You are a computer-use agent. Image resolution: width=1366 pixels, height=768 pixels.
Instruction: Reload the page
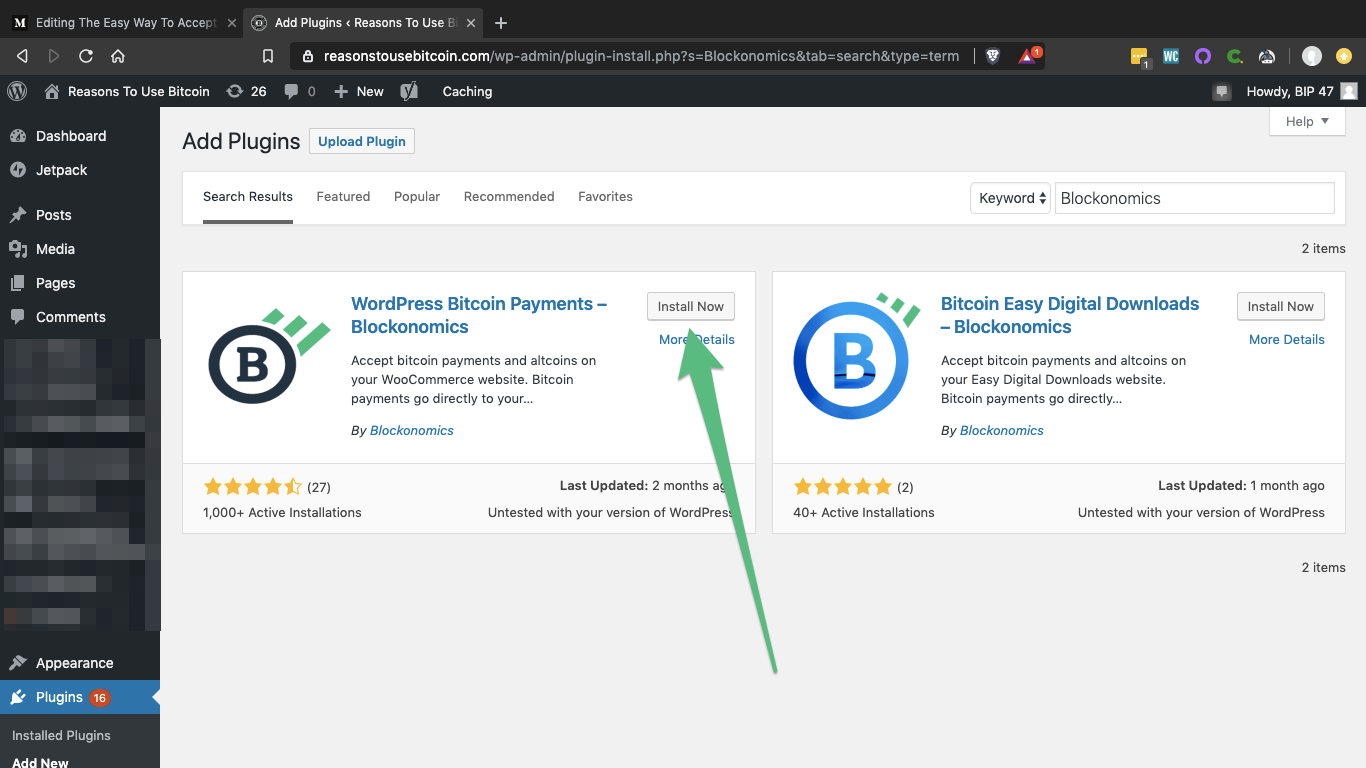click(86, 56)
